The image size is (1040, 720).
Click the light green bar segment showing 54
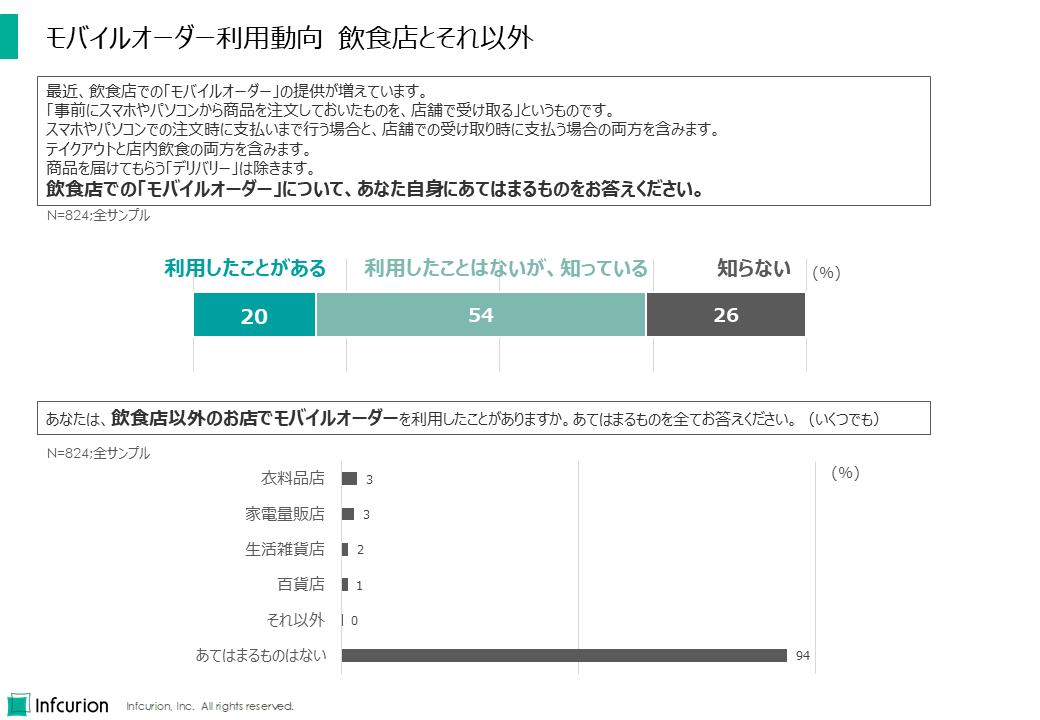481,315
